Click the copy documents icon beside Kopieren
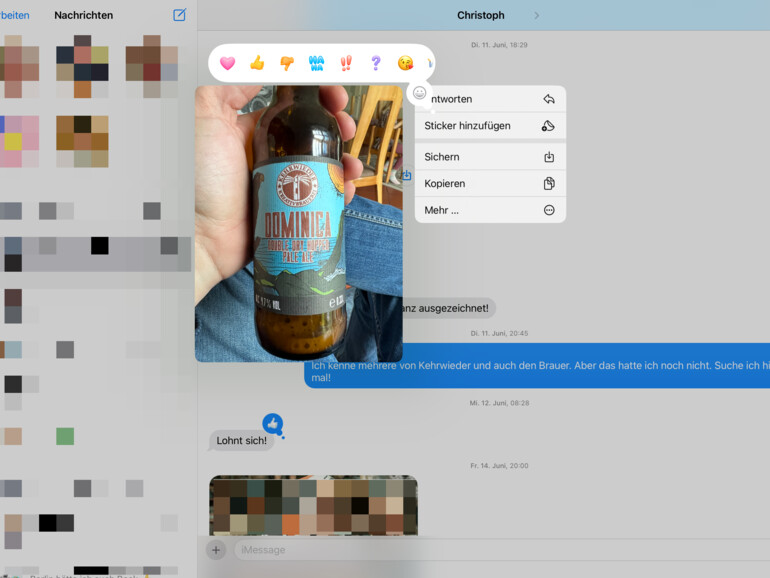 (x=549, y=183)
